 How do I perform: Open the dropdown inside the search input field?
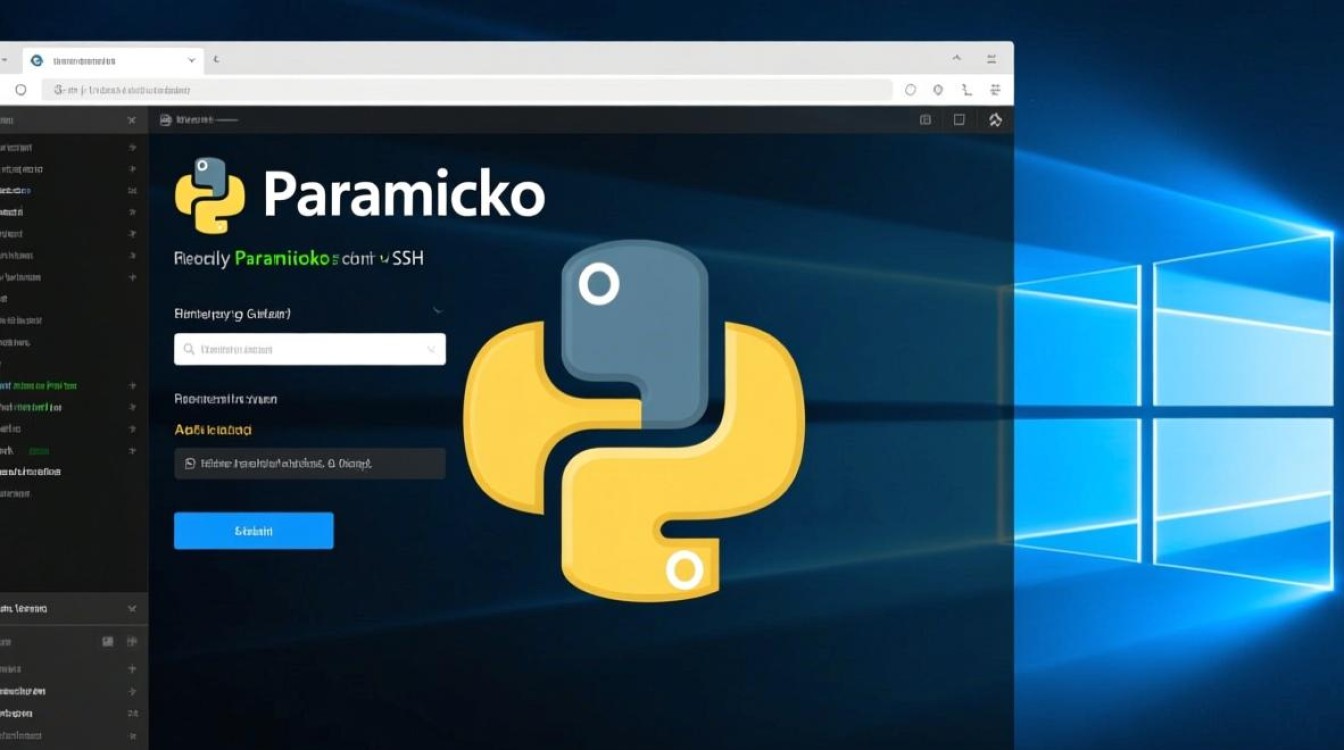432,349
